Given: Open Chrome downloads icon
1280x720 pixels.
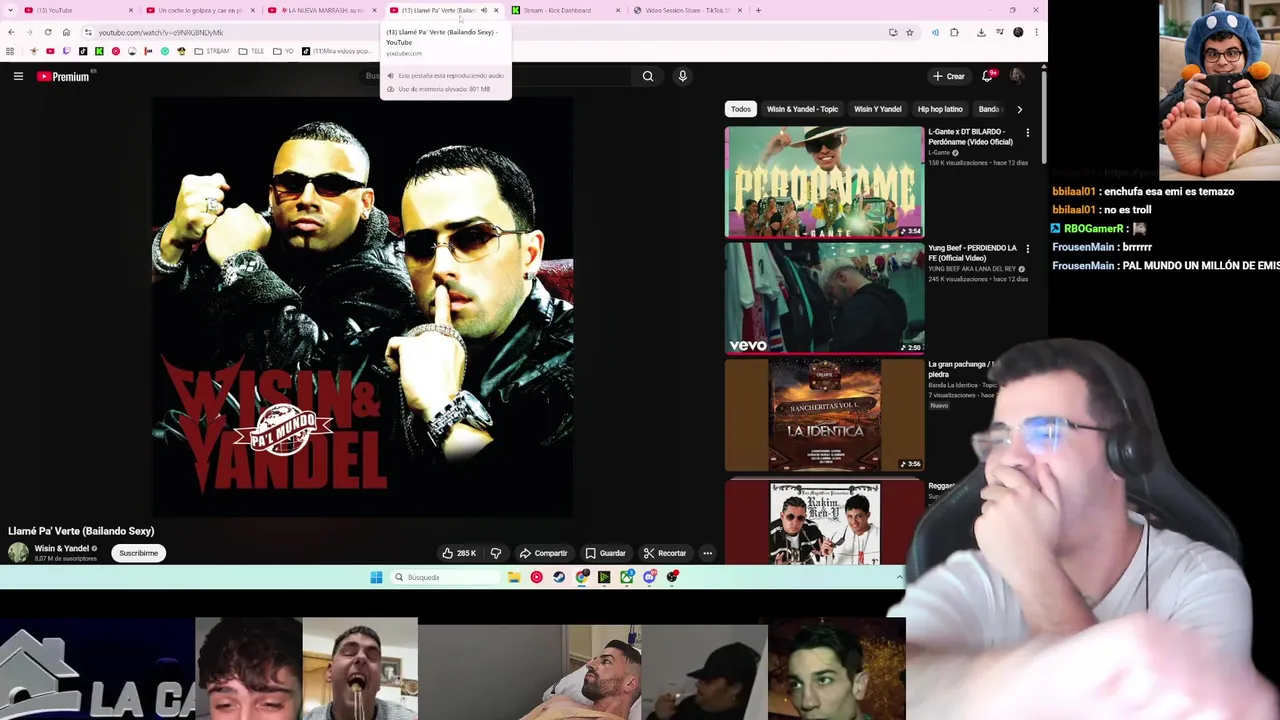Looking at the screenshot, I should pos(981,32).
